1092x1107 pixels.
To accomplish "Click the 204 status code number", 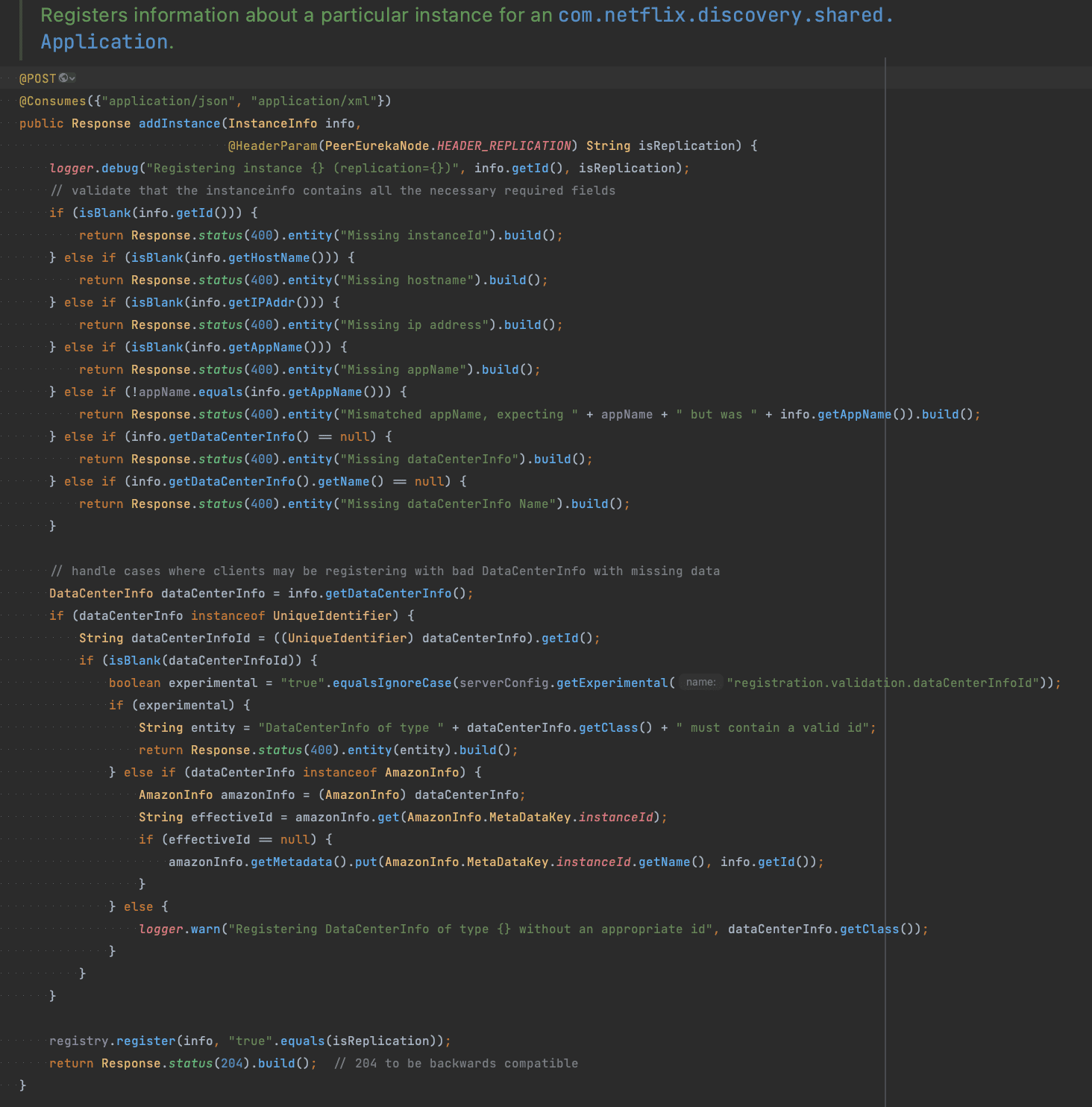I will pyautogui.click(x=232, y=1063).
